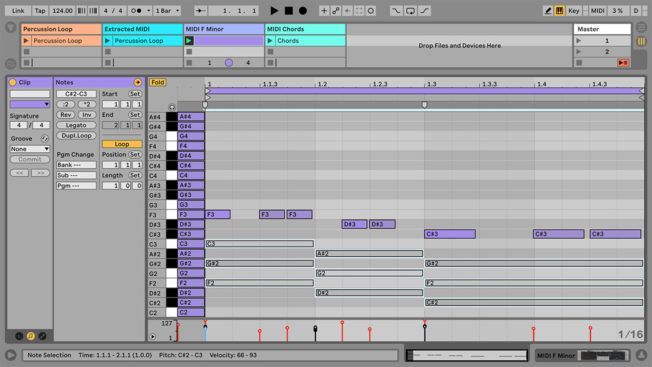The width and height of the screenshot is (652, 367).
Task: Click the Legato button
Action: (76, 125)
